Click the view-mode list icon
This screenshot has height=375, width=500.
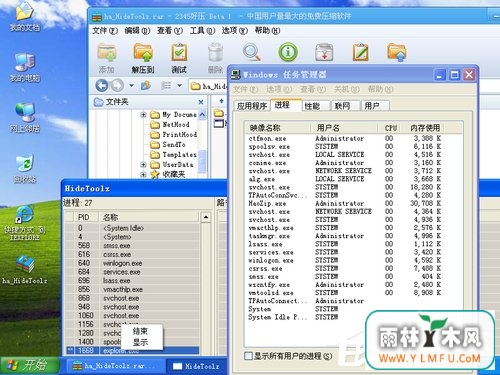coord(166,86)
